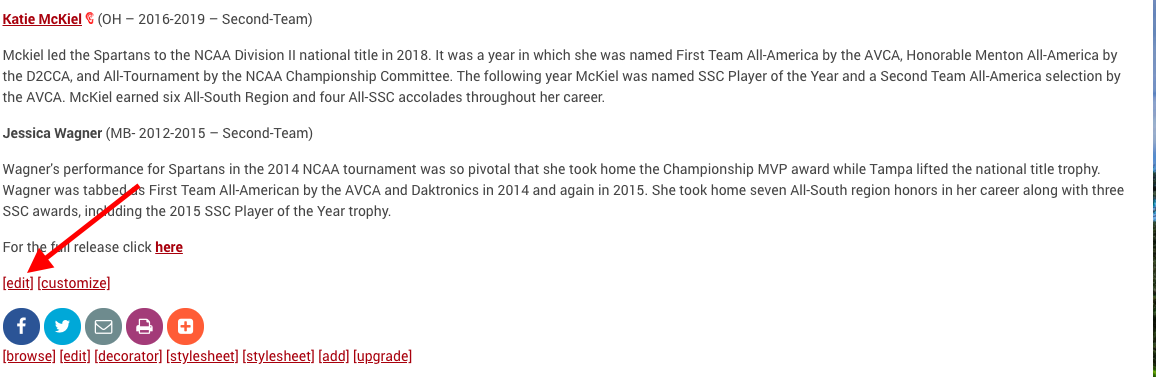The height and width of the screenshot is (377, 1156).
Task: Open the [customize] link
Action: pos(74,283)
